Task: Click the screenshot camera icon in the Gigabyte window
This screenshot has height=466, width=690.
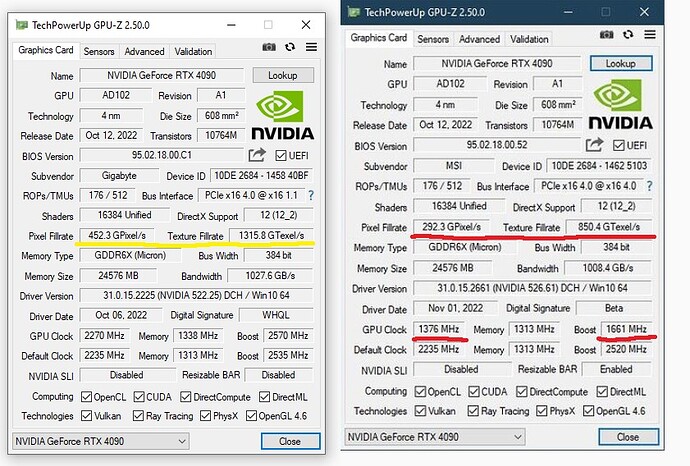Action: (269, 47)
